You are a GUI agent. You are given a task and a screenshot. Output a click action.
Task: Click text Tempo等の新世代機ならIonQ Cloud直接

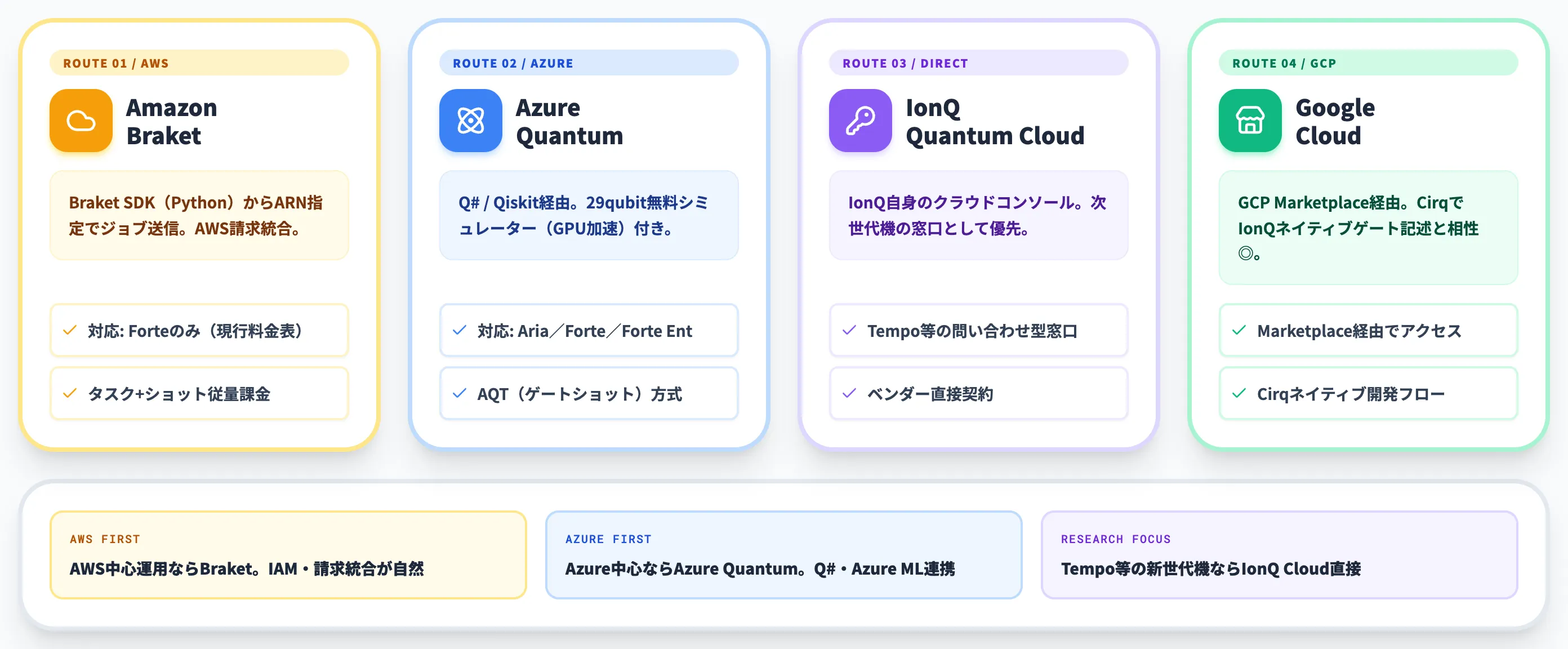(1211, 568)
